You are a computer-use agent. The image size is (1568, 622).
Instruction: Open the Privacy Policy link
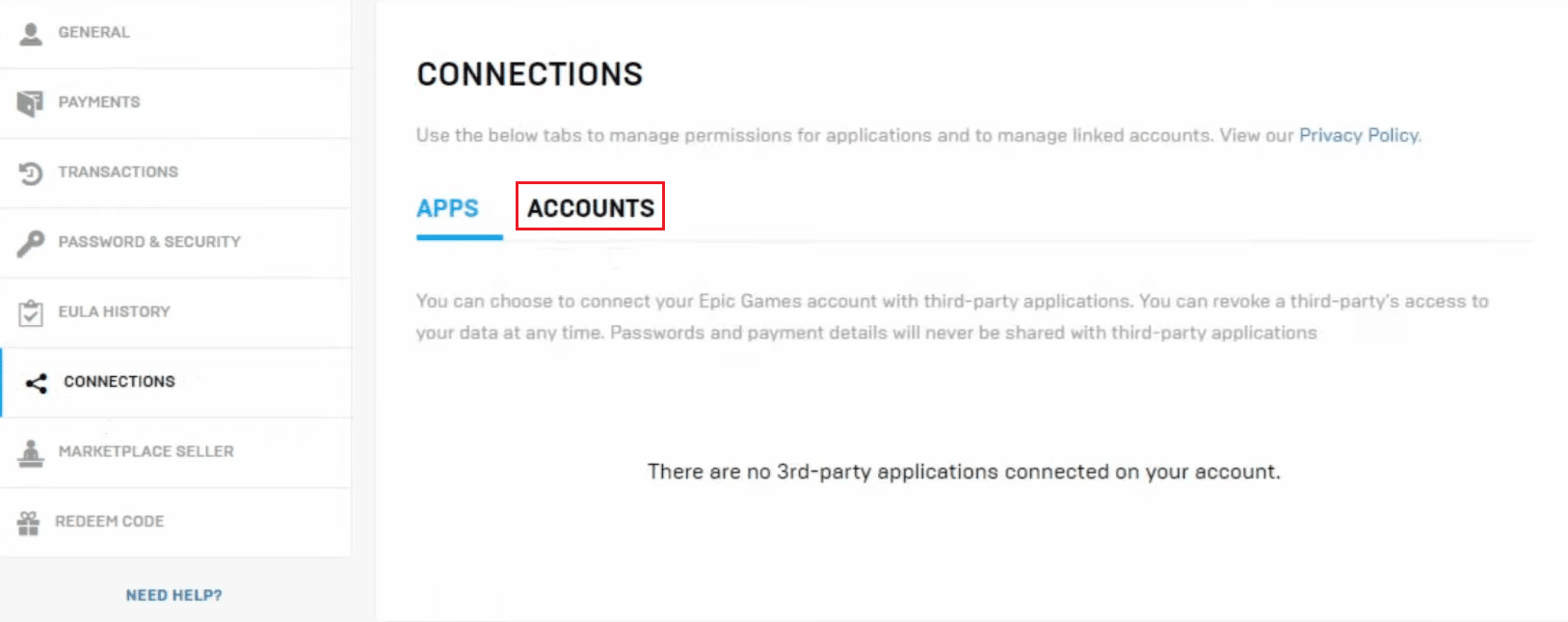click(x=1359, y=135)
